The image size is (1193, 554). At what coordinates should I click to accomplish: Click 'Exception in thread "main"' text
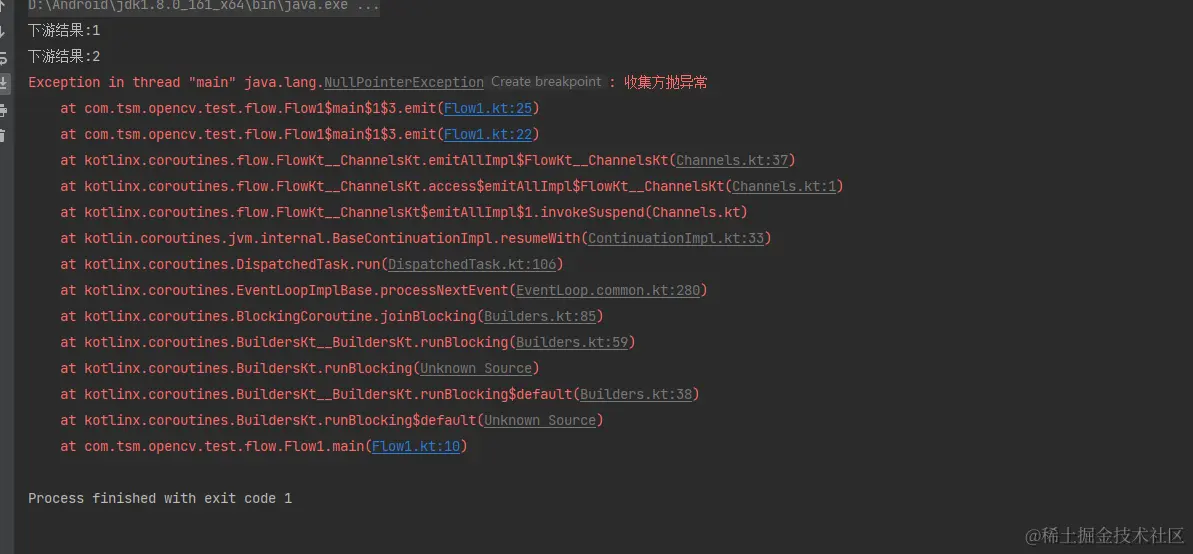point(134,82)
